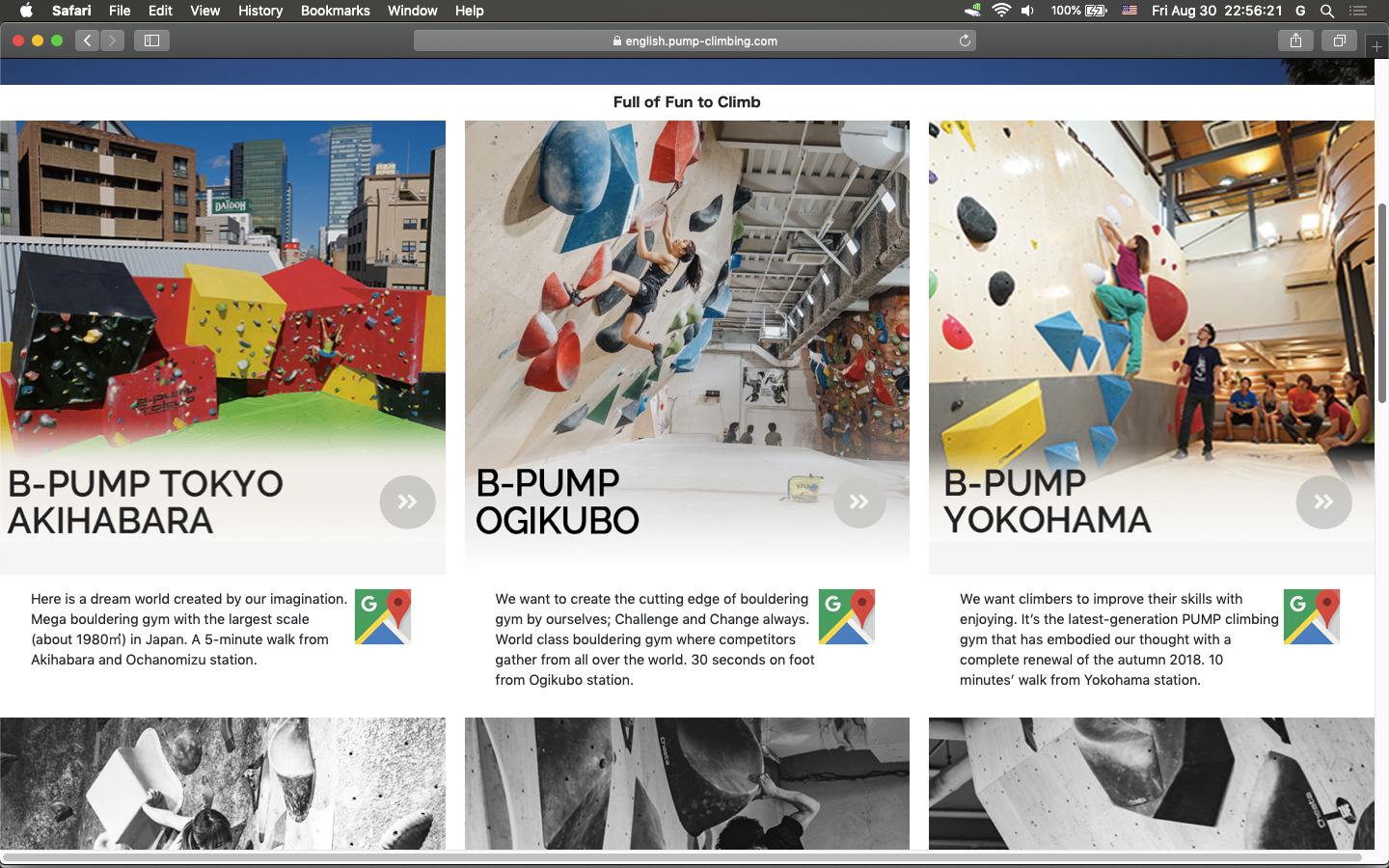Open the arrow button on B-PUMP Yokohama

pyautogui.click(x=1323, y=502)
